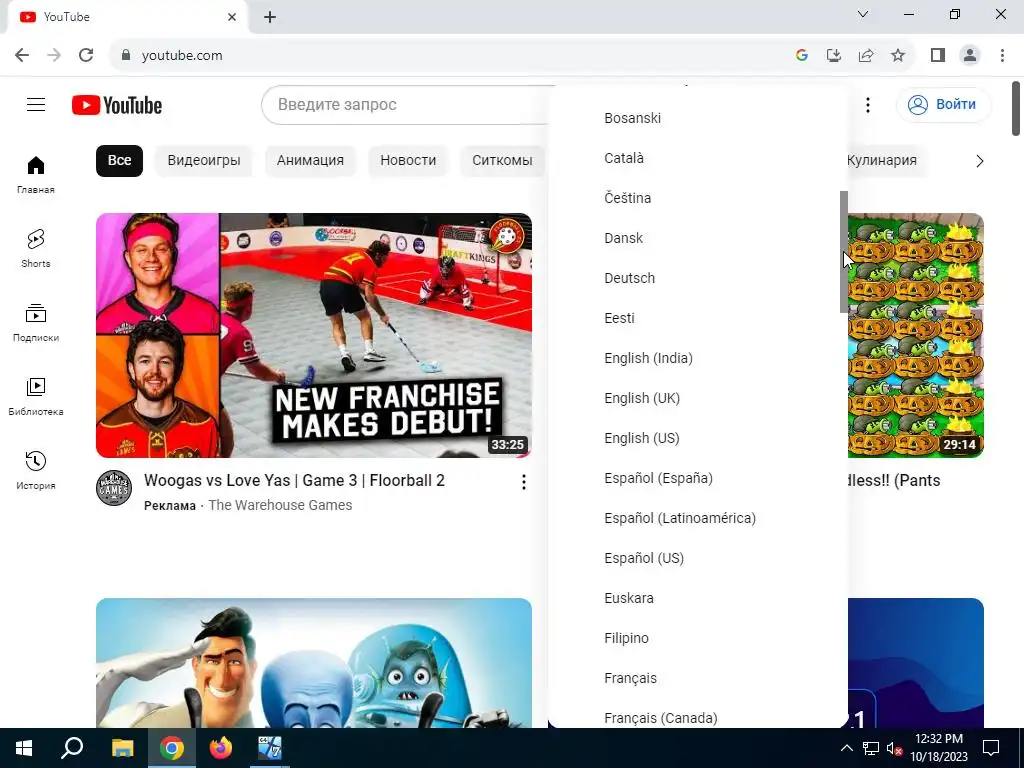Open the Windows Start menu
Screen dimensions: 1024x768
24,748
